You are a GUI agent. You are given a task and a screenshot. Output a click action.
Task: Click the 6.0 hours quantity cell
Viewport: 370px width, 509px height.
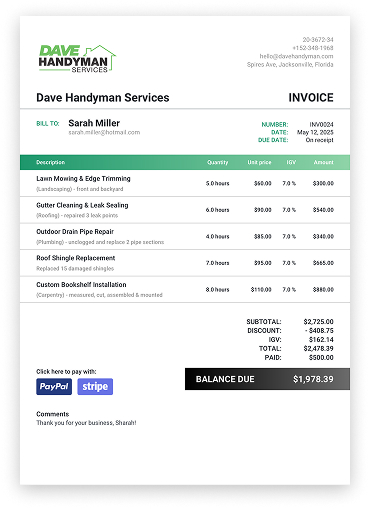217,210
